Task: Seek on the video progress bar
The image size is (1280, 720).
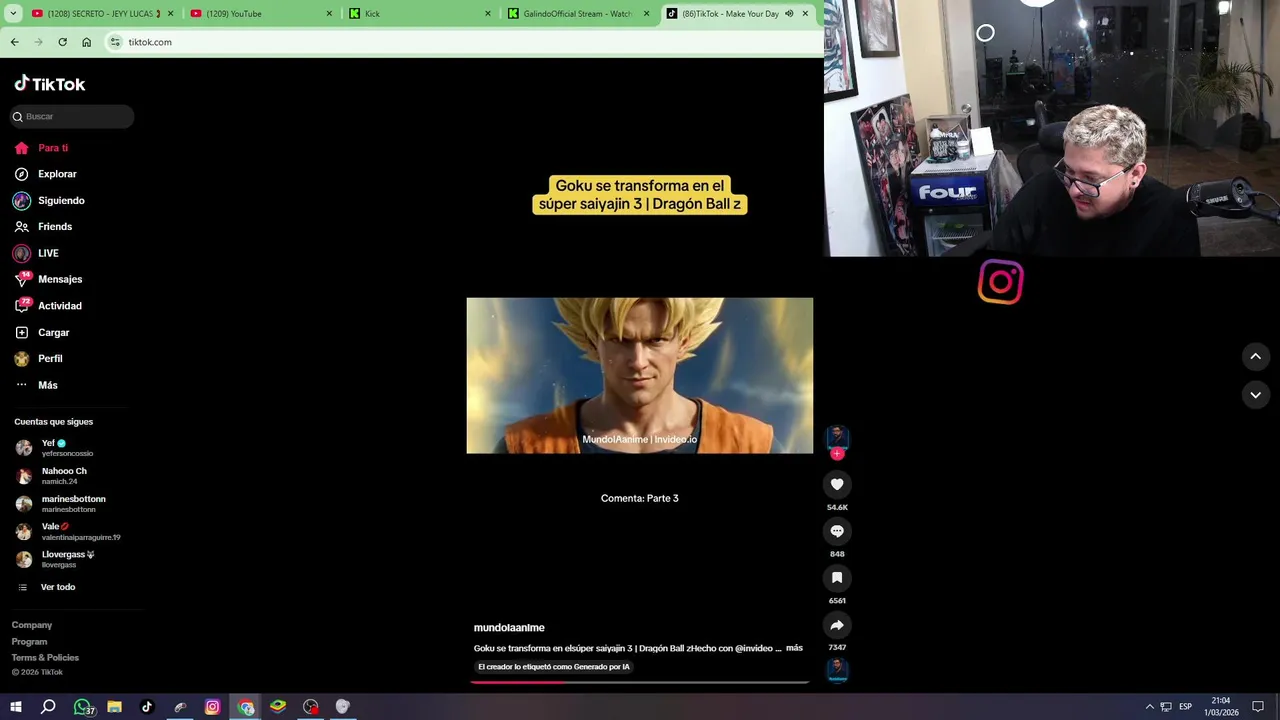Action: [x=640, y=682]
